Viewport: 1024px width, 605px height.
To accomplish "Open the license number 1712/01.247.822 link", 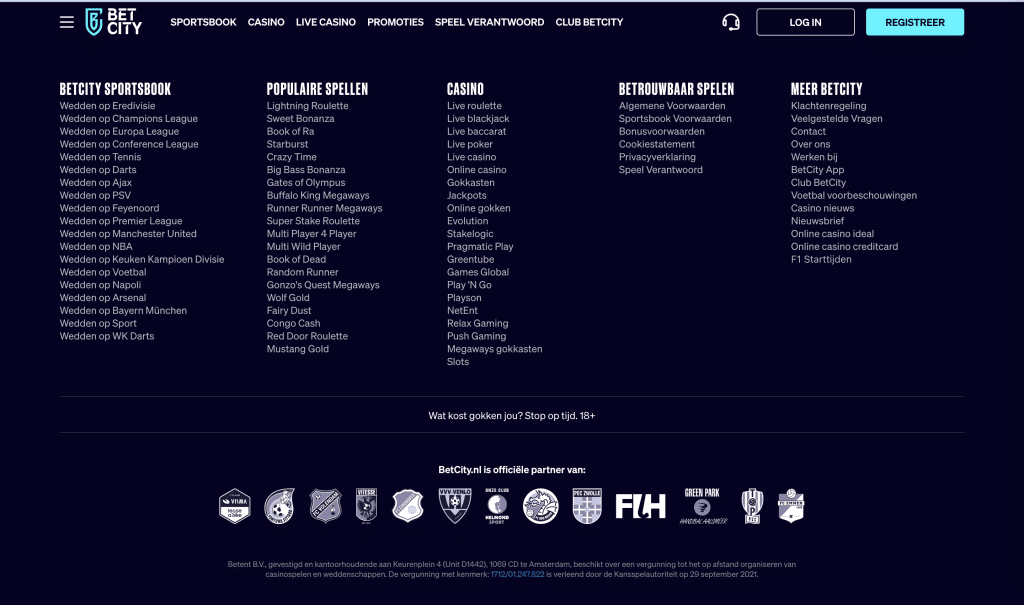I will coord(517,574).
